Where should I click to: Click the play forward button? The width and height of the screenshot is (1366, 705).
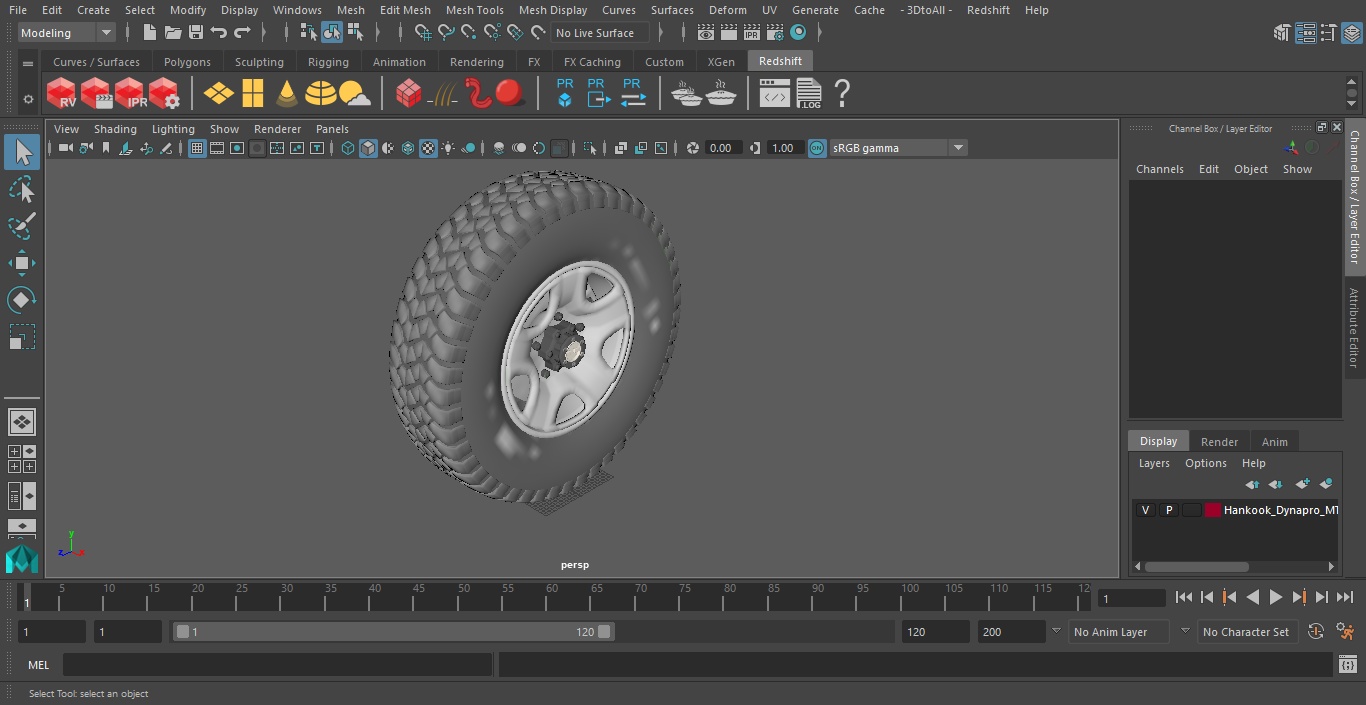point(1275,597)
